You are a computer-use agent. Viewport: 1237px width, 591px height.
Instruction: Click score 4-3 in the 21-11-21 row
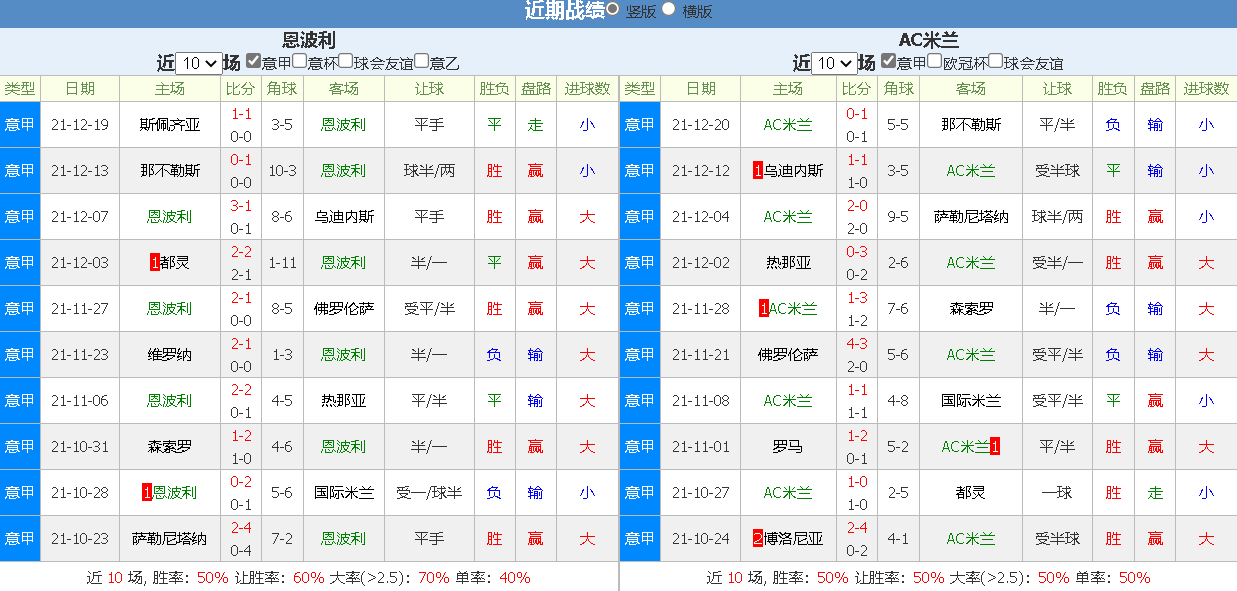click(857, 344)
